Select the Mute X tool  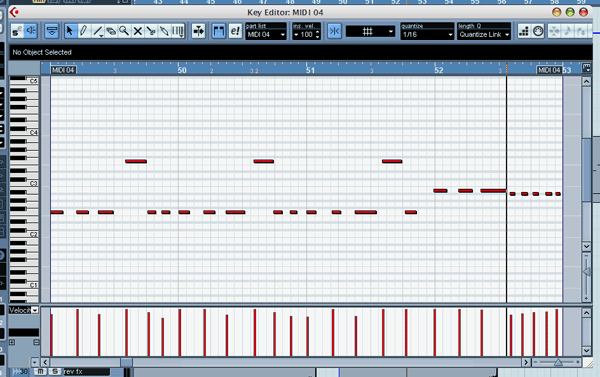click(138, 31)
